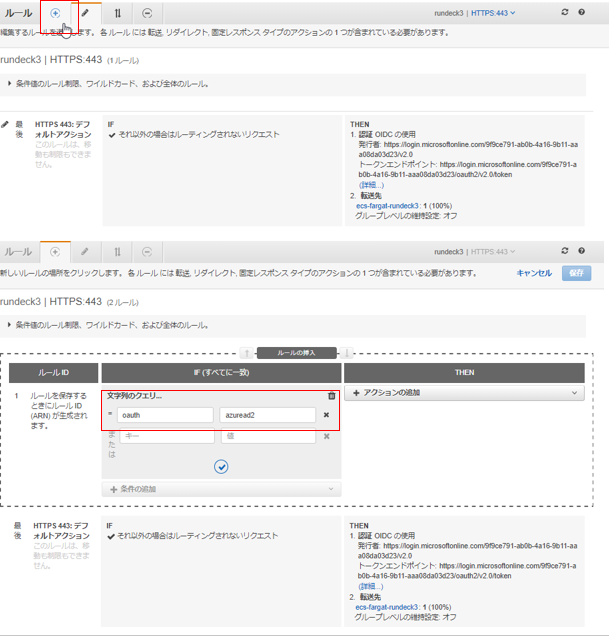Click the empty 値 input field

[x=268, y=436]
